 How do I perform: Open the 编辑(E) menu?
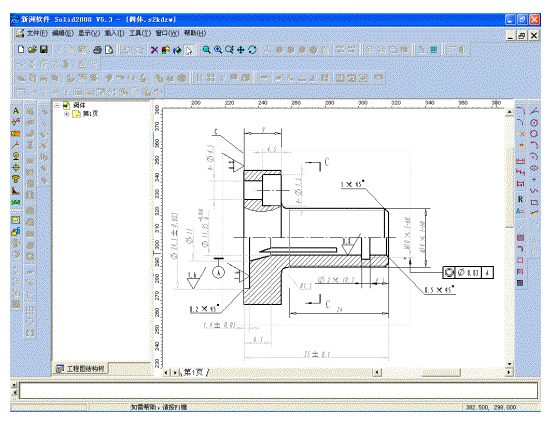(x=63, y=33)
